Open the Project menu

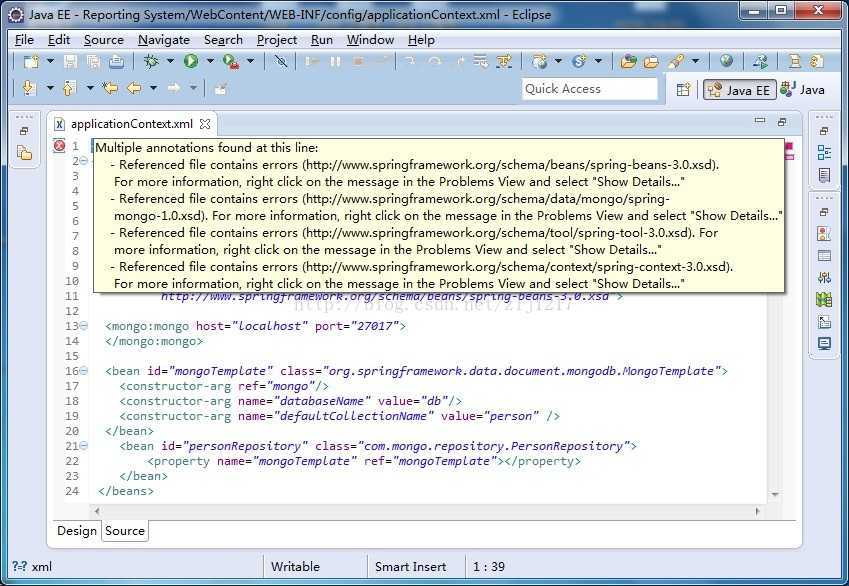click(x=277, y=40)
